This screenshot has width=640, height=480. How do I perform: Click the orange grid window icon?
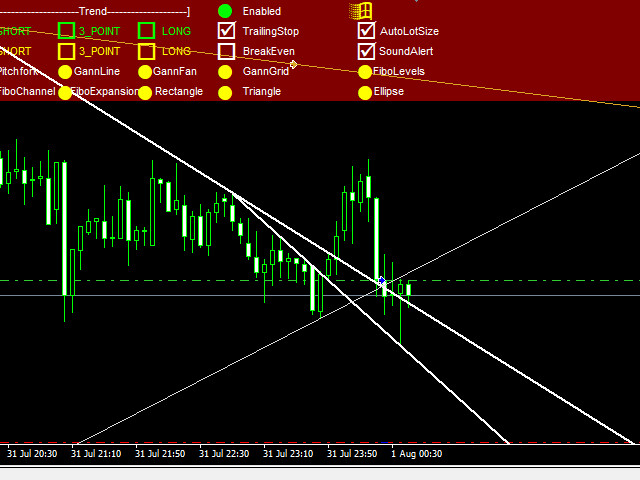361,11
